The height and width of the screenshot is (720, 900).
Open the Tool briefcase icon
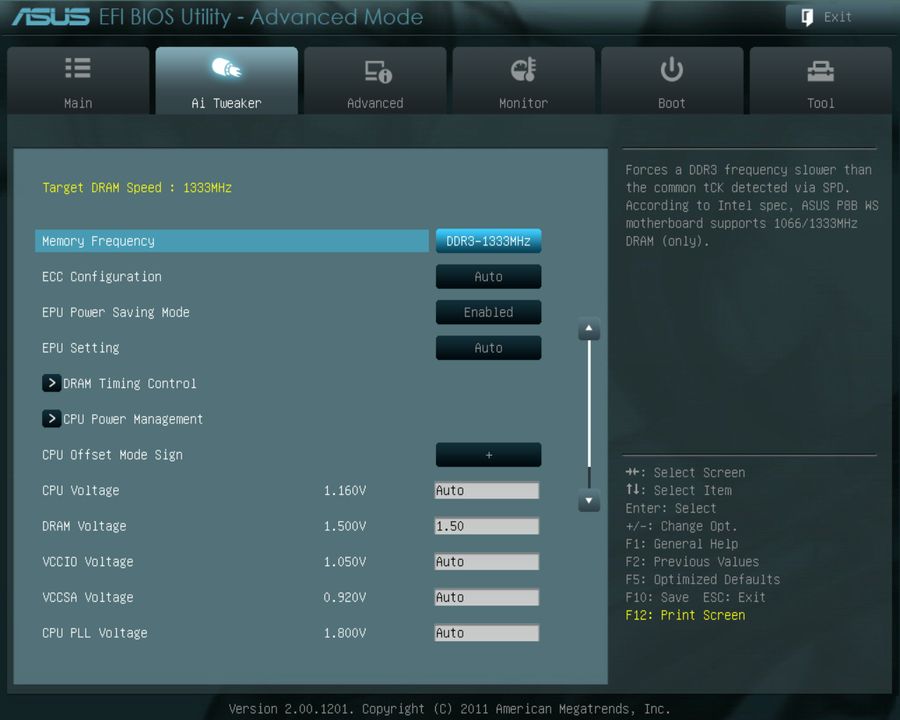point(820,68)
